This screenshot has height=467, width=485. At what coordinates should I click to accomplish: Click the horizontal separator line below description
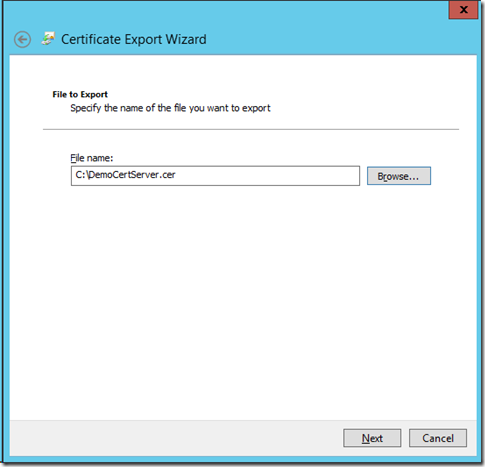(x=251, y=129)
